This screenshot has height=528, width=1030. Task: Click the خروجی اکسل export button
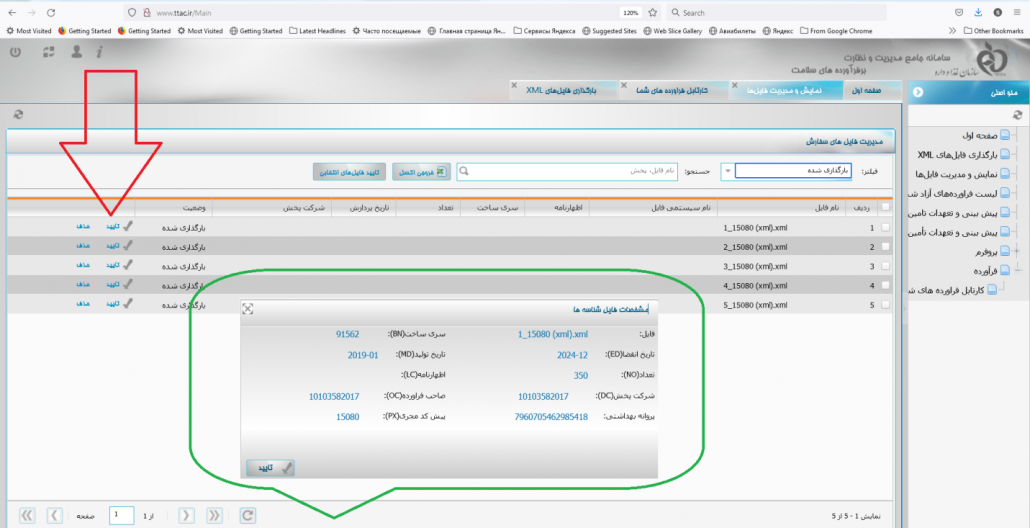point(420,172)
